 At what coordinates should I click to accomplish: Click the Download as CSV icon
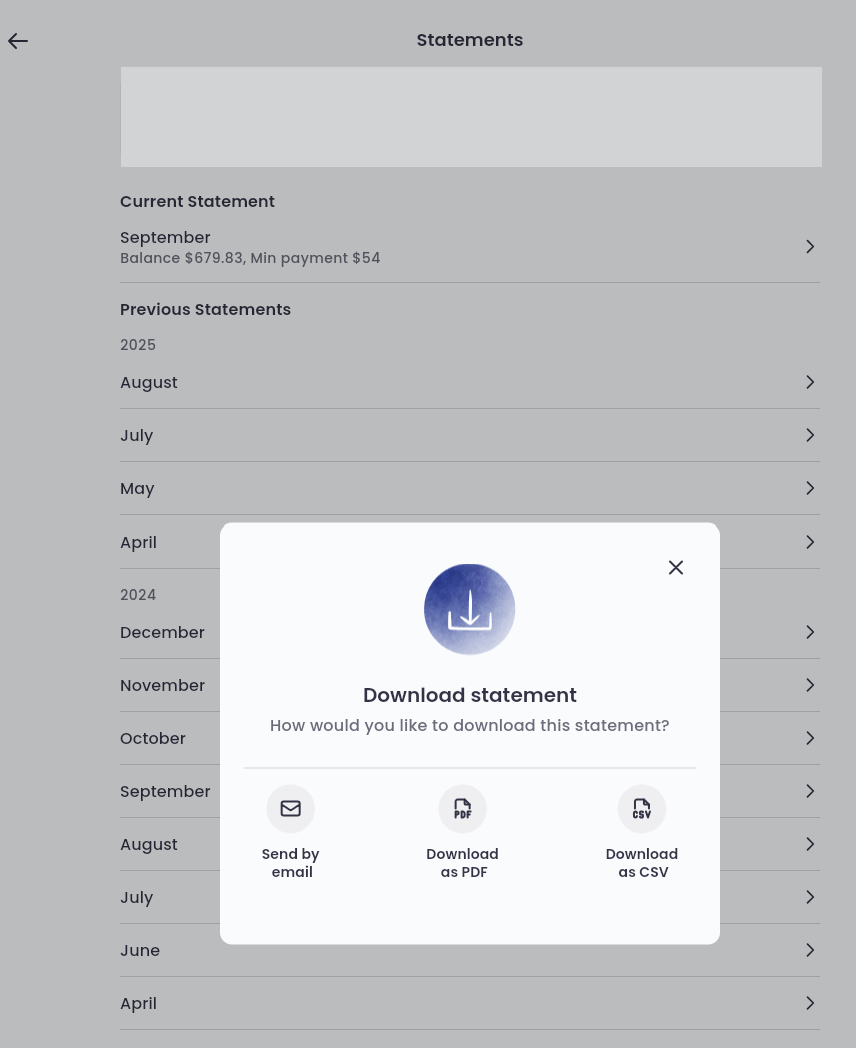(x=641, y=809)
